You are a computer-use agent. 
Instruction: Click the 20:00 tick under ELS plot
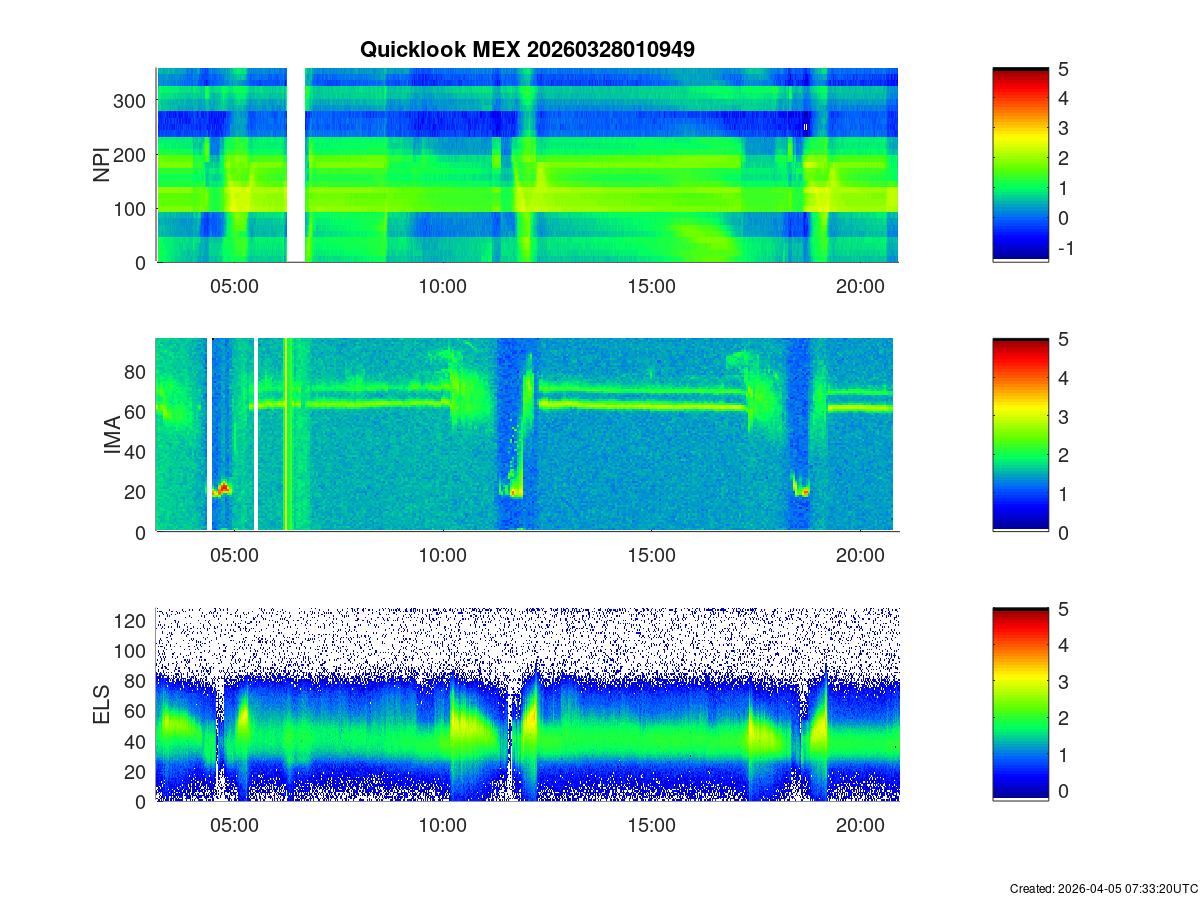tap(860, 826)
